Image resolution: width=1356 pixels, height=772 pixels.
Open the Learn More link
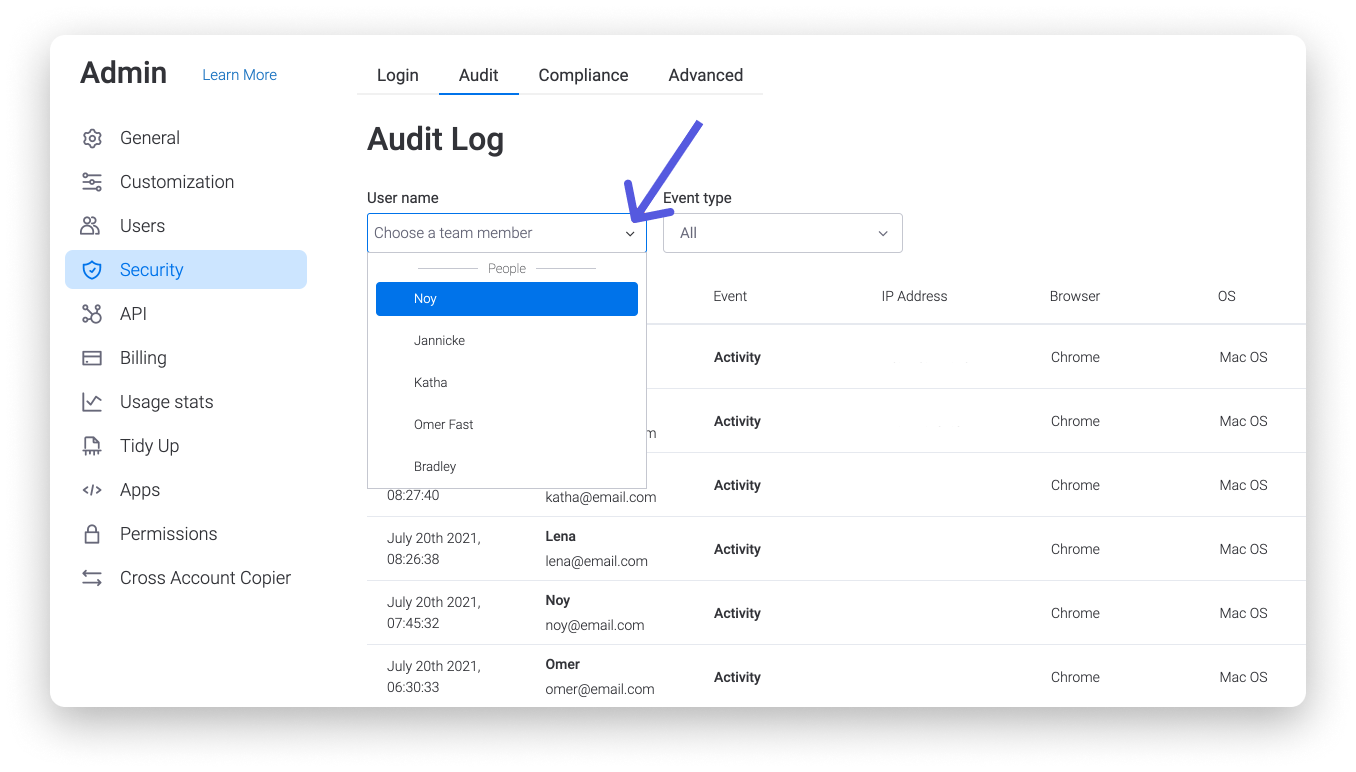coord(239,75)
